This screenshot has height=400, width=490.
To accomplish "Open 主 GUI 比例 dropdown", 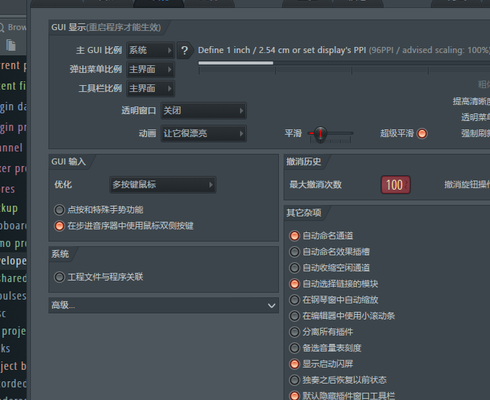I will pyautogui.click(x=150, y=50).
